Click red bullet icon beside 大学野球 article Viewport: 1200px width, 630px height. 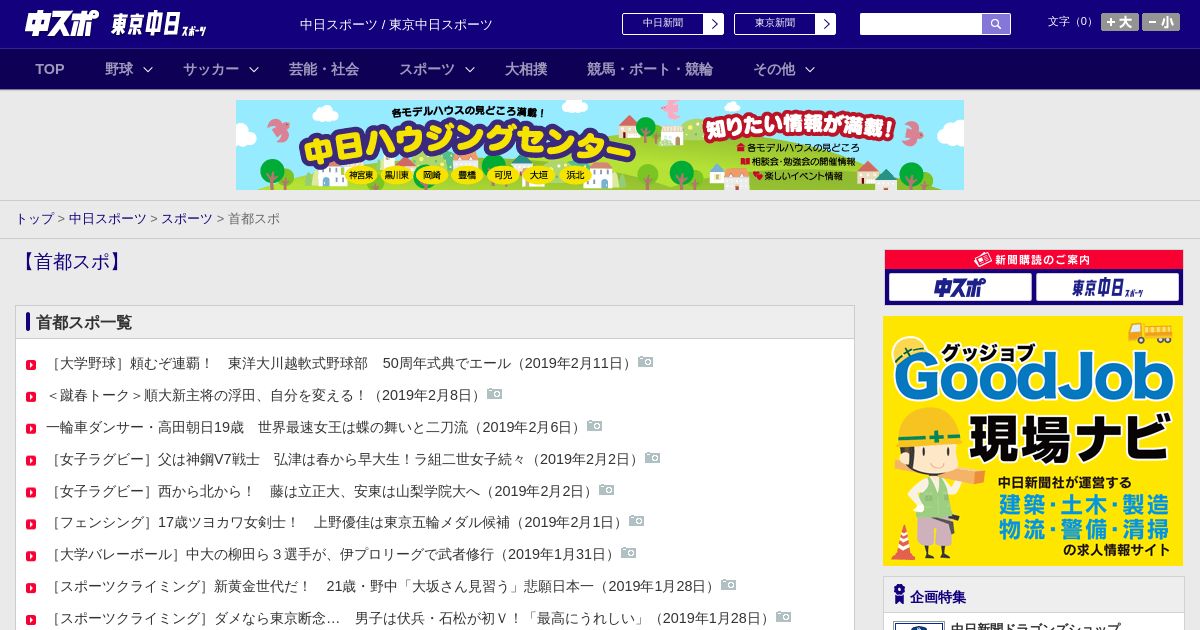click(31, 365)
